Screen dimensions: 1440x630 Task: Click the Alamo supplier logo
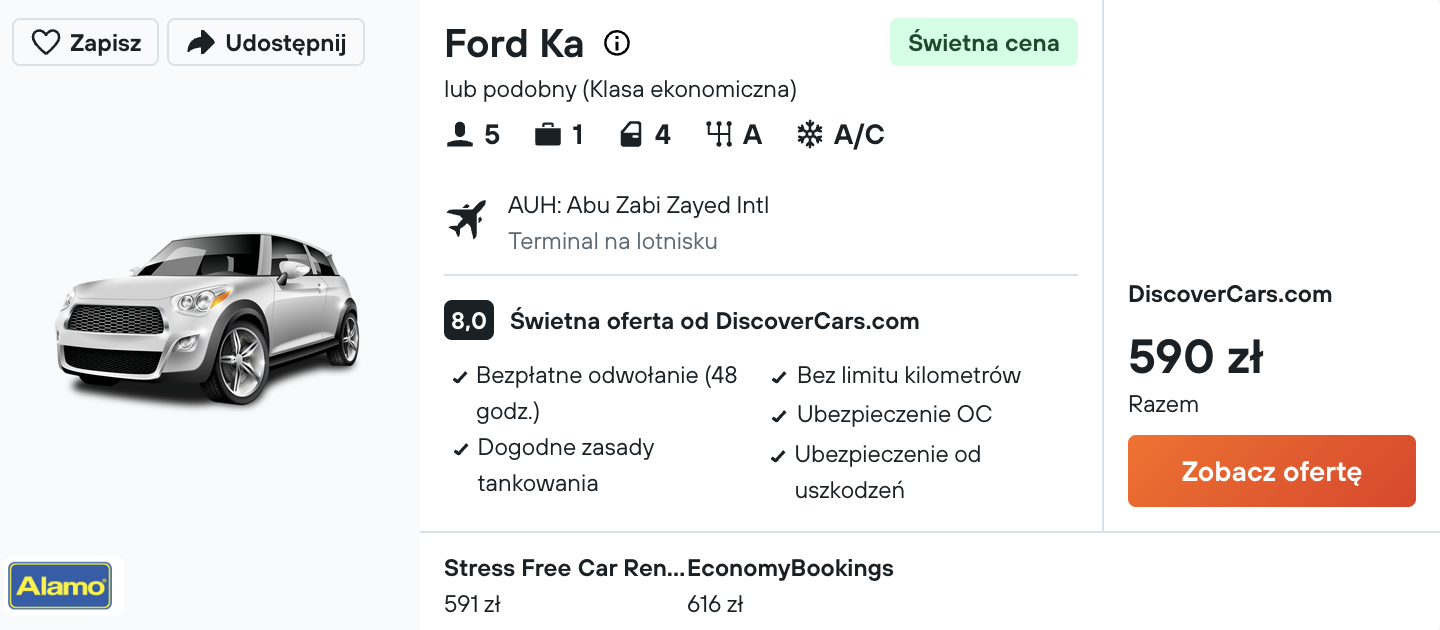(60, 586)
